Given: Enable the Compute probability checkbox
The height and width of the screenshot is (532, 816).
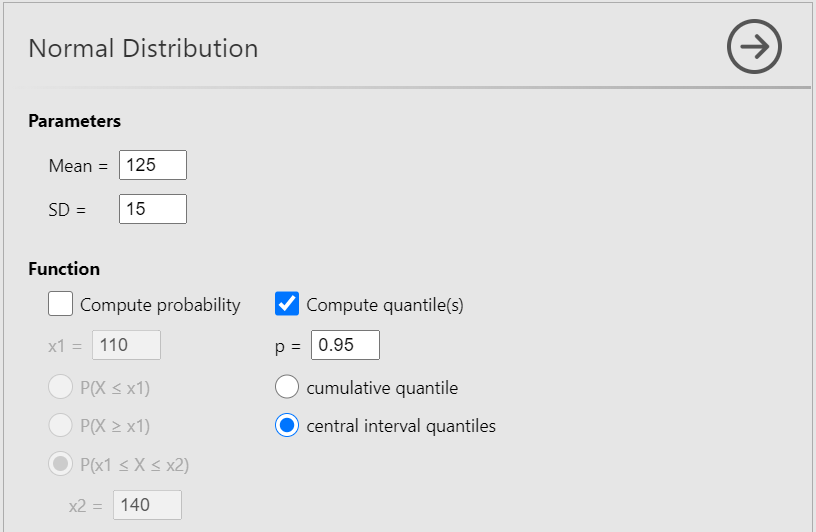Looking at the screenshot, I should (x=61, y=304).
